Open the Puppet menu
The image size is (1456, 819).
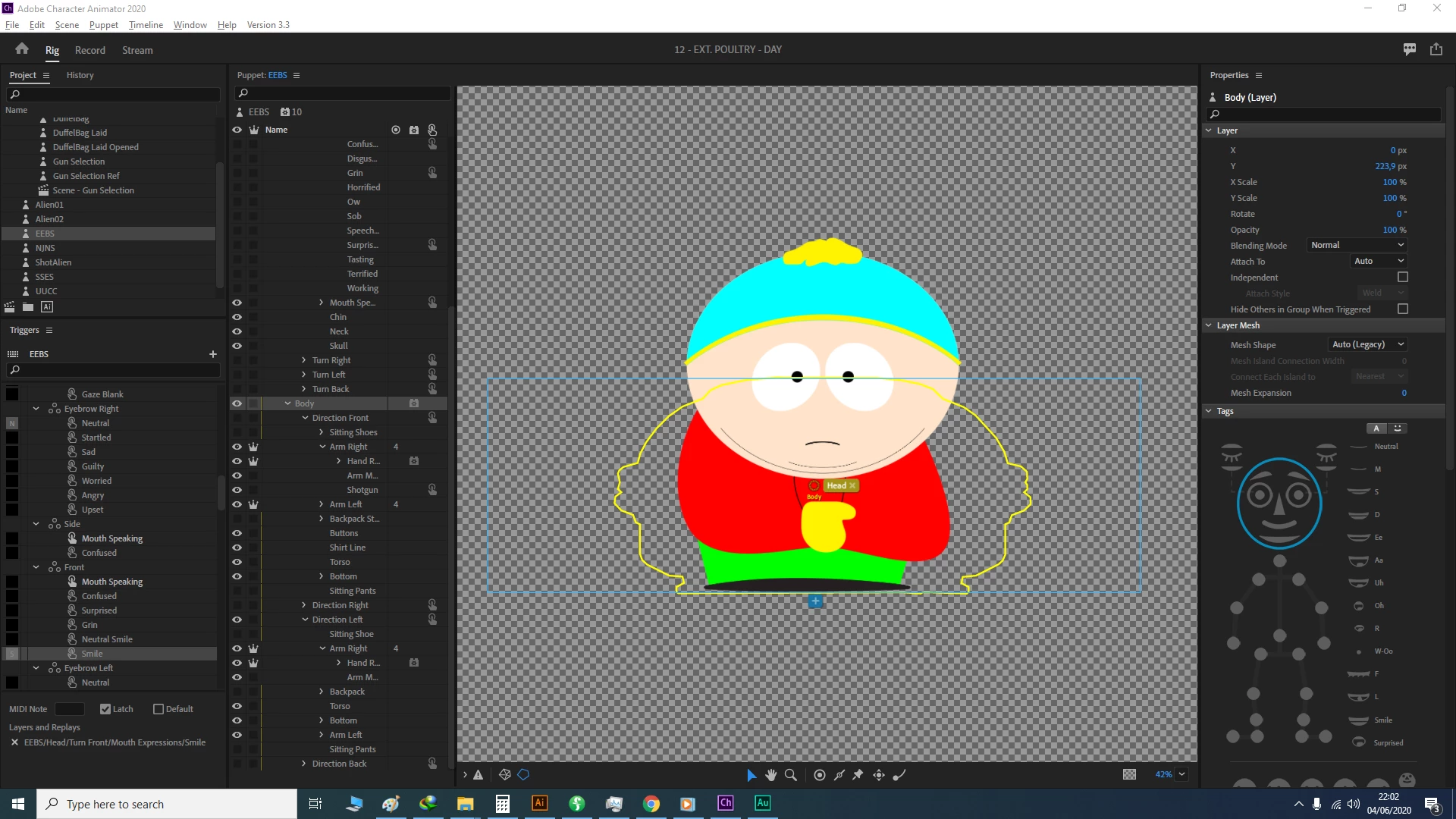[x=103, y=24]
